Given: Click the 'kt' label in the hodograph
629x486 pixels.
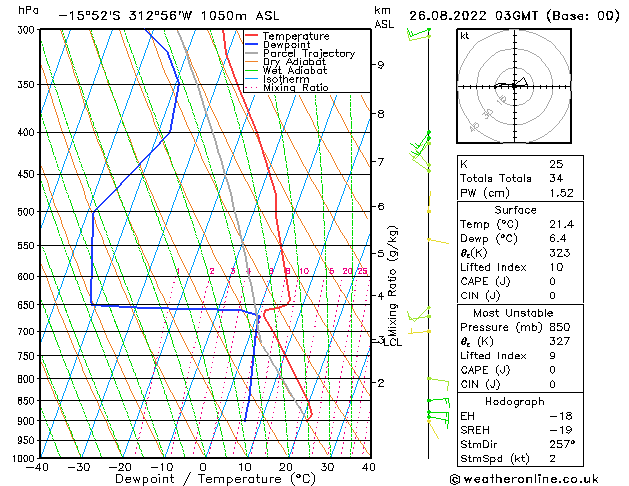Looking at the screenshot, I should 465,36.
